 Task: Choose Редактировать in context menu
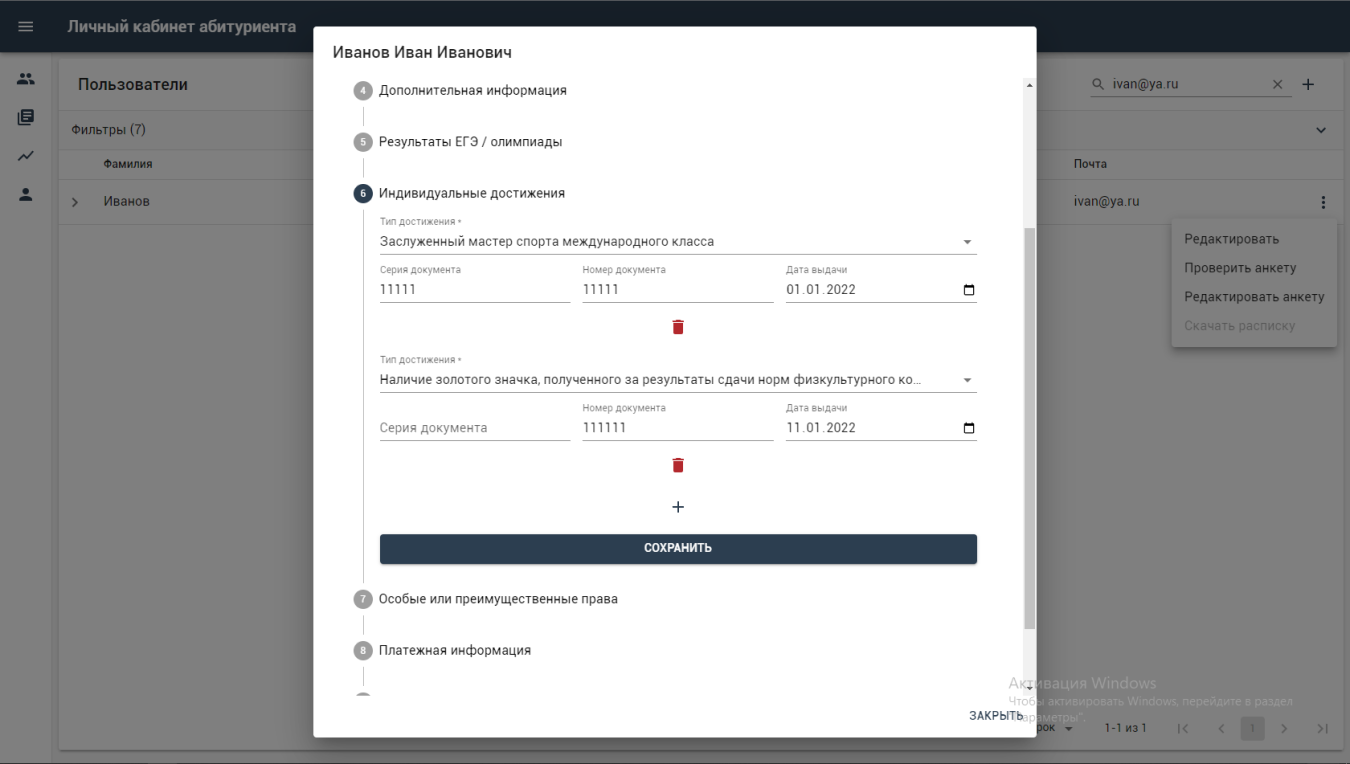click(1254, 239)
